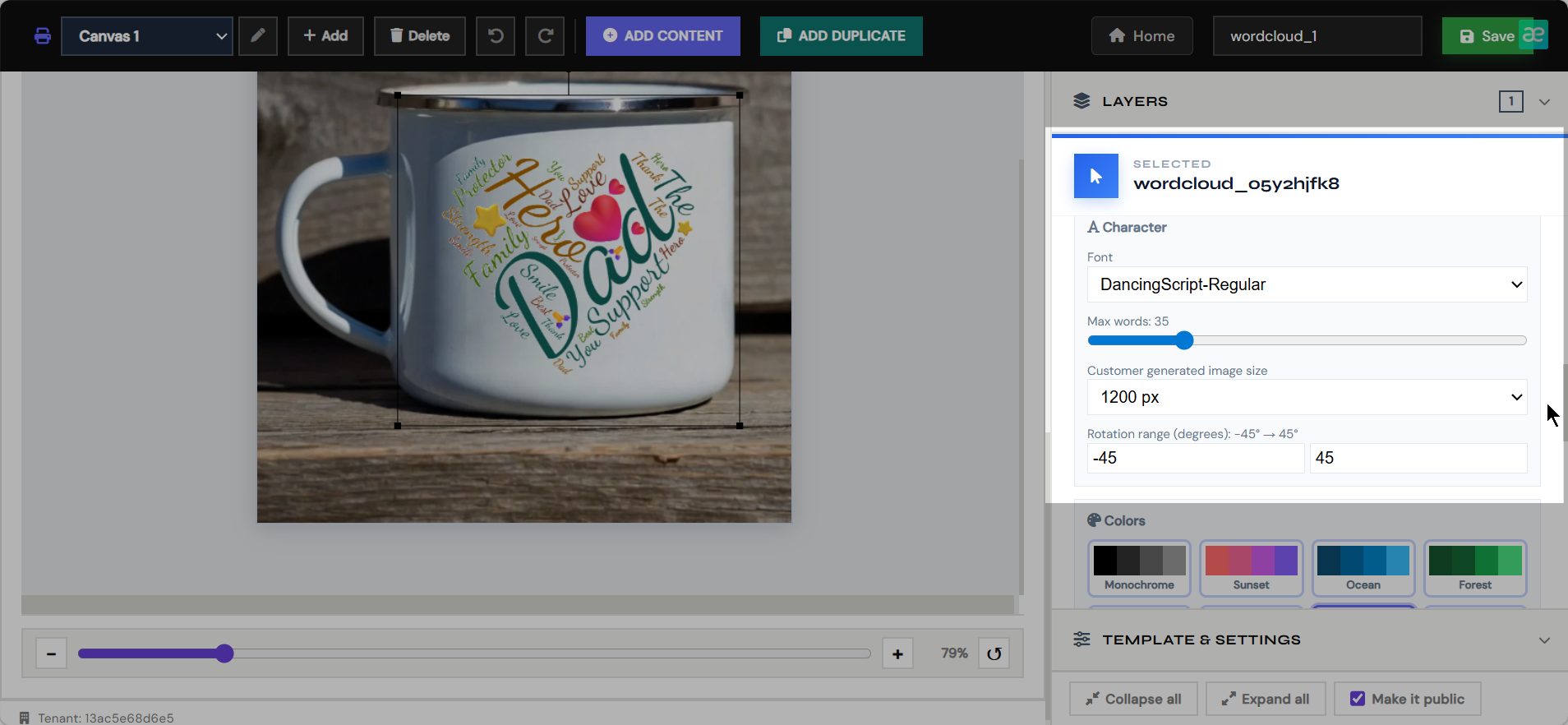Click the redo arrow icon
Viewport: 1568px width, 725px height.
(545, 36)
